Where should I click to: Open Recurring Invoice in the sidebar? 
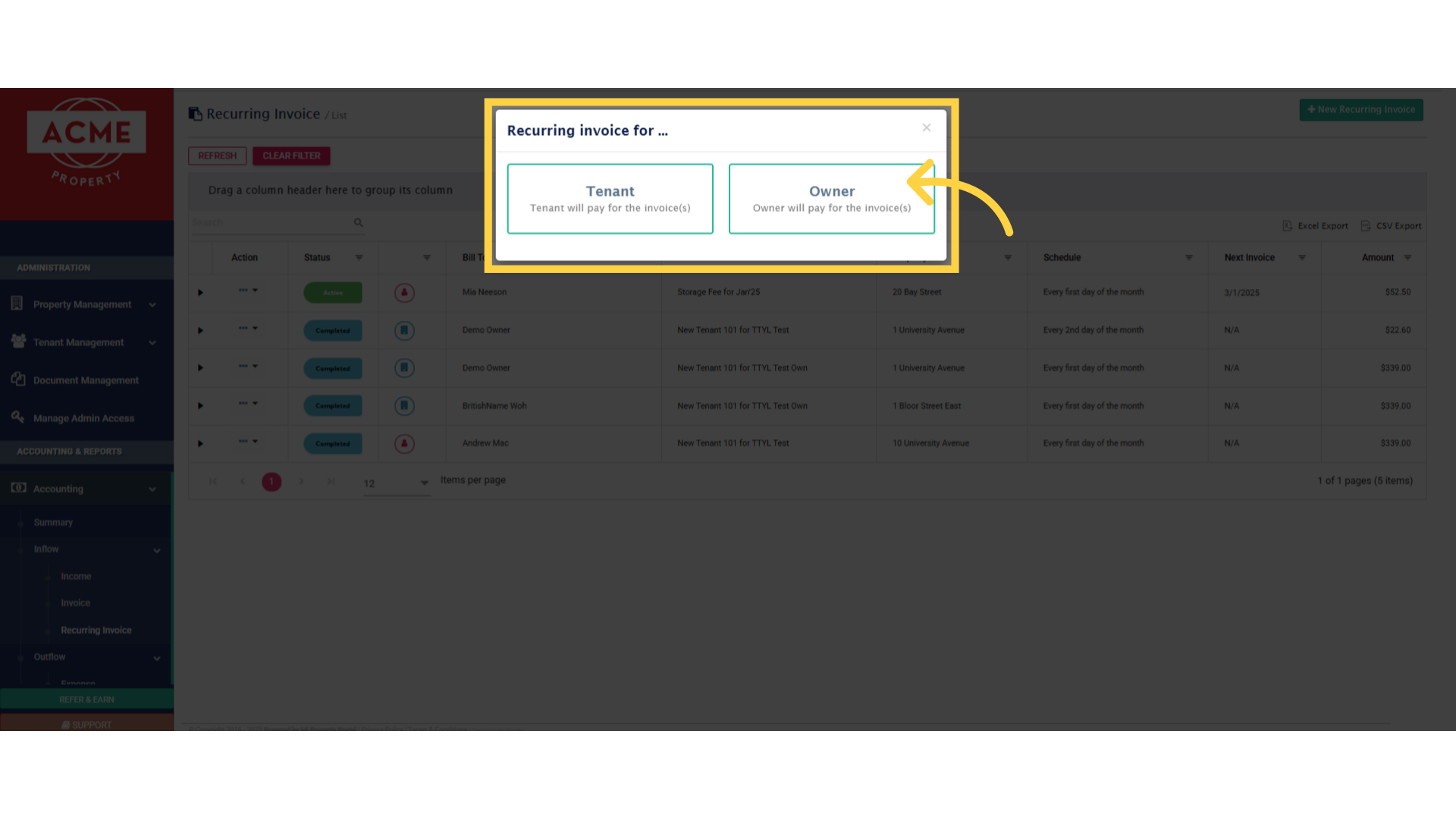[x=96, y=630]
